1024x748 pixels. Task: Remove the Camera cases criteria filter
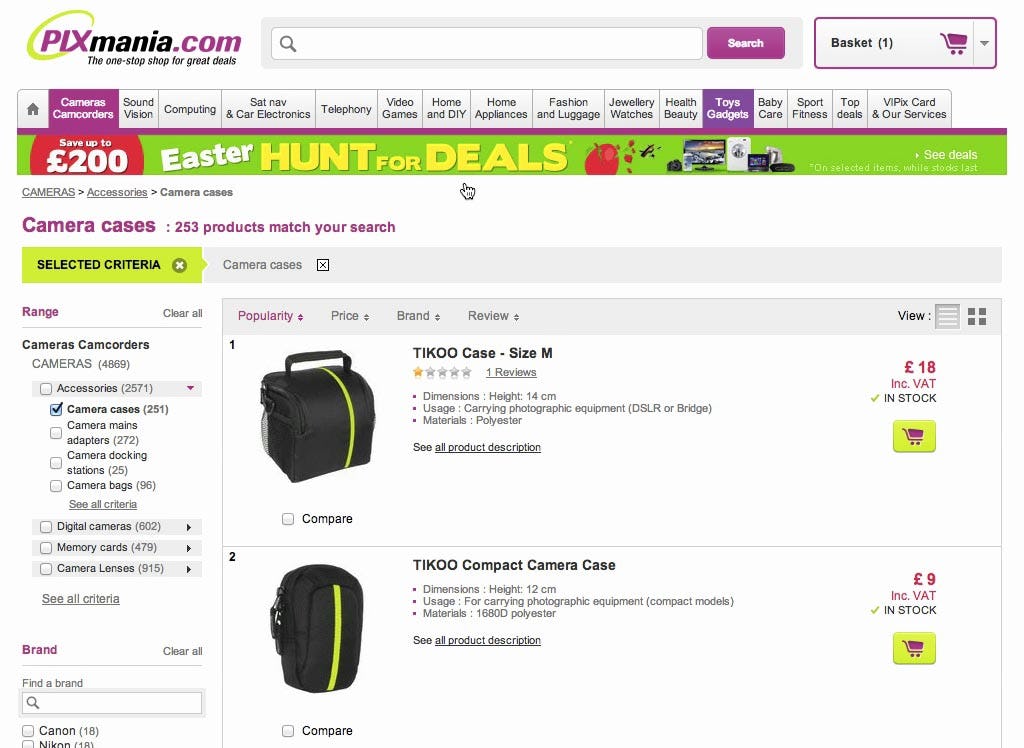(x=322, y=265)
